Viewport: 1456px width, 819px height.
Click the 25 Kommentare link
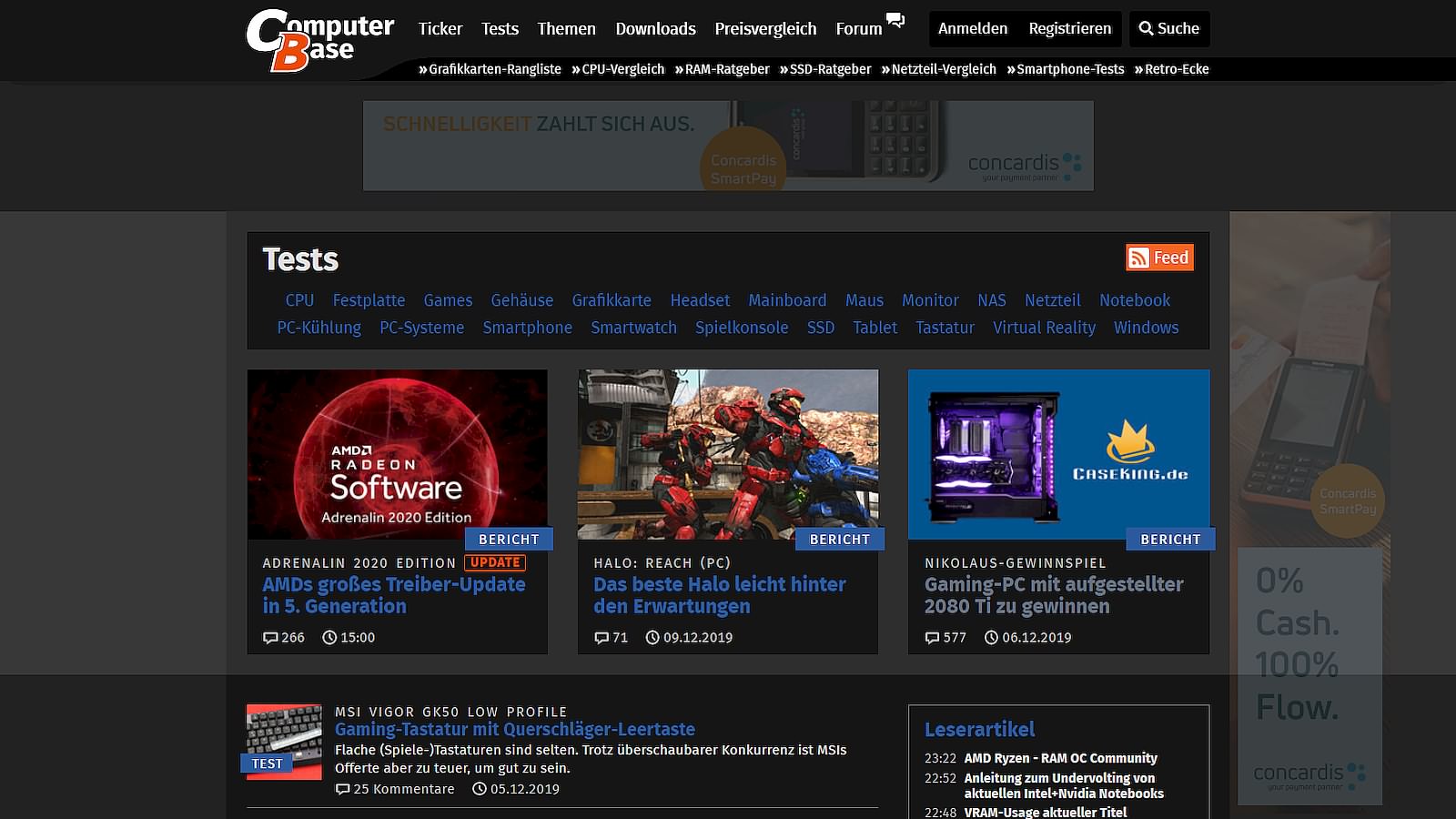[x=395, y=789]
